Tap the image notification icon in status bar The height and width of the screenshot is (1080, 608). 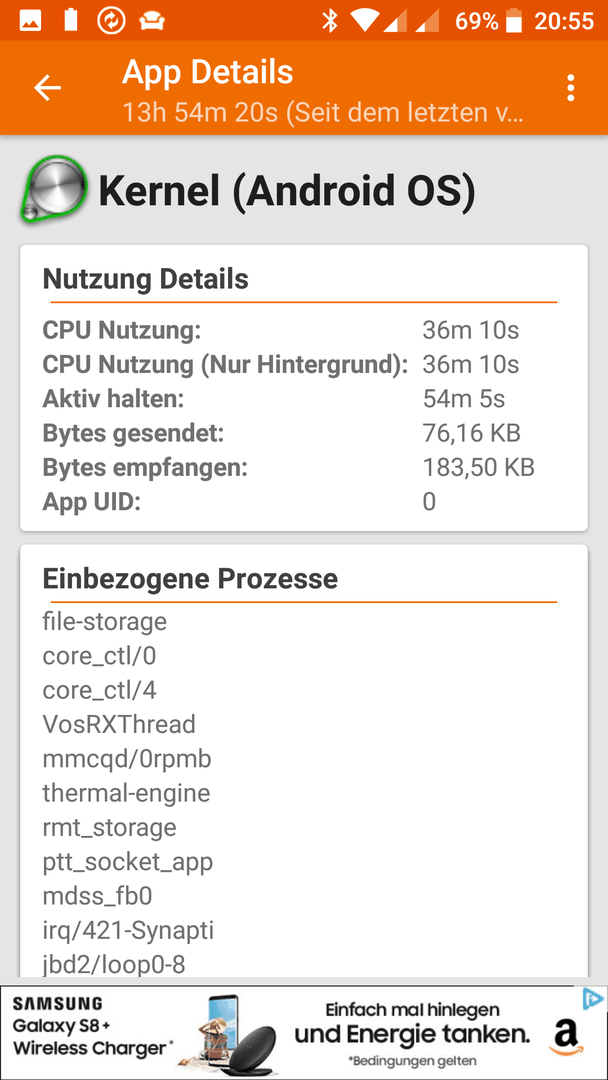point(31,21)
